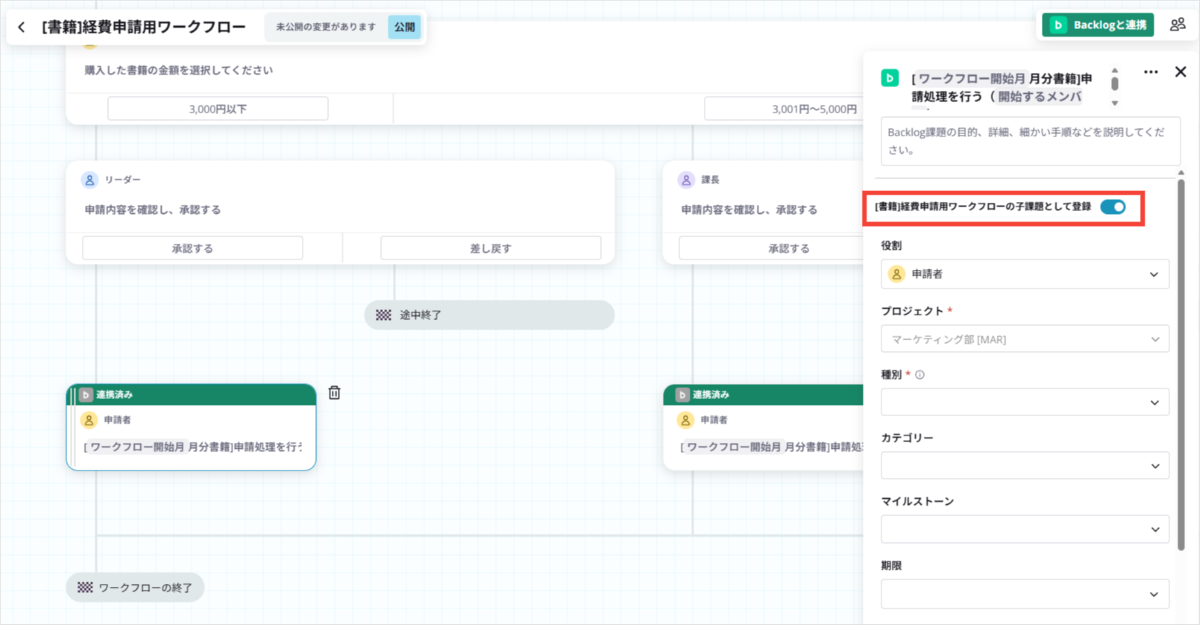
Task: Close the task detail side panel
Action: pyautogui.click(x=1180, y=72)
